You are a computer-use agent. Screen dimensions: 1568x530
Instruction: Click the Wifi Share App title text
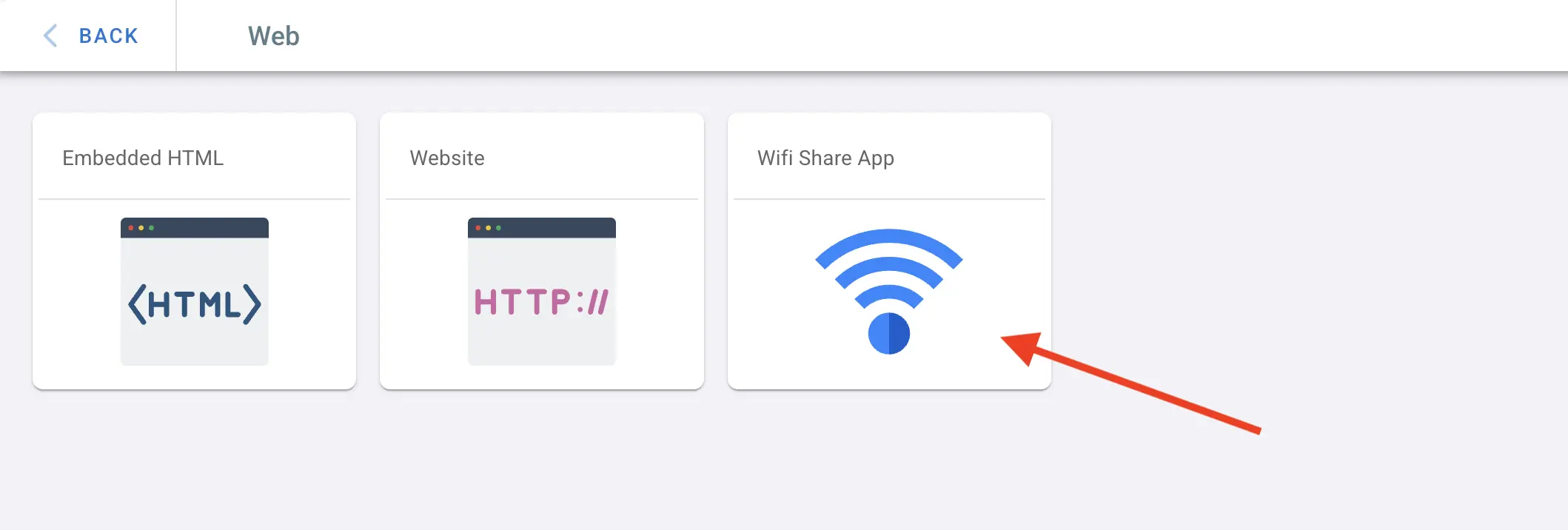coord(825,157)
